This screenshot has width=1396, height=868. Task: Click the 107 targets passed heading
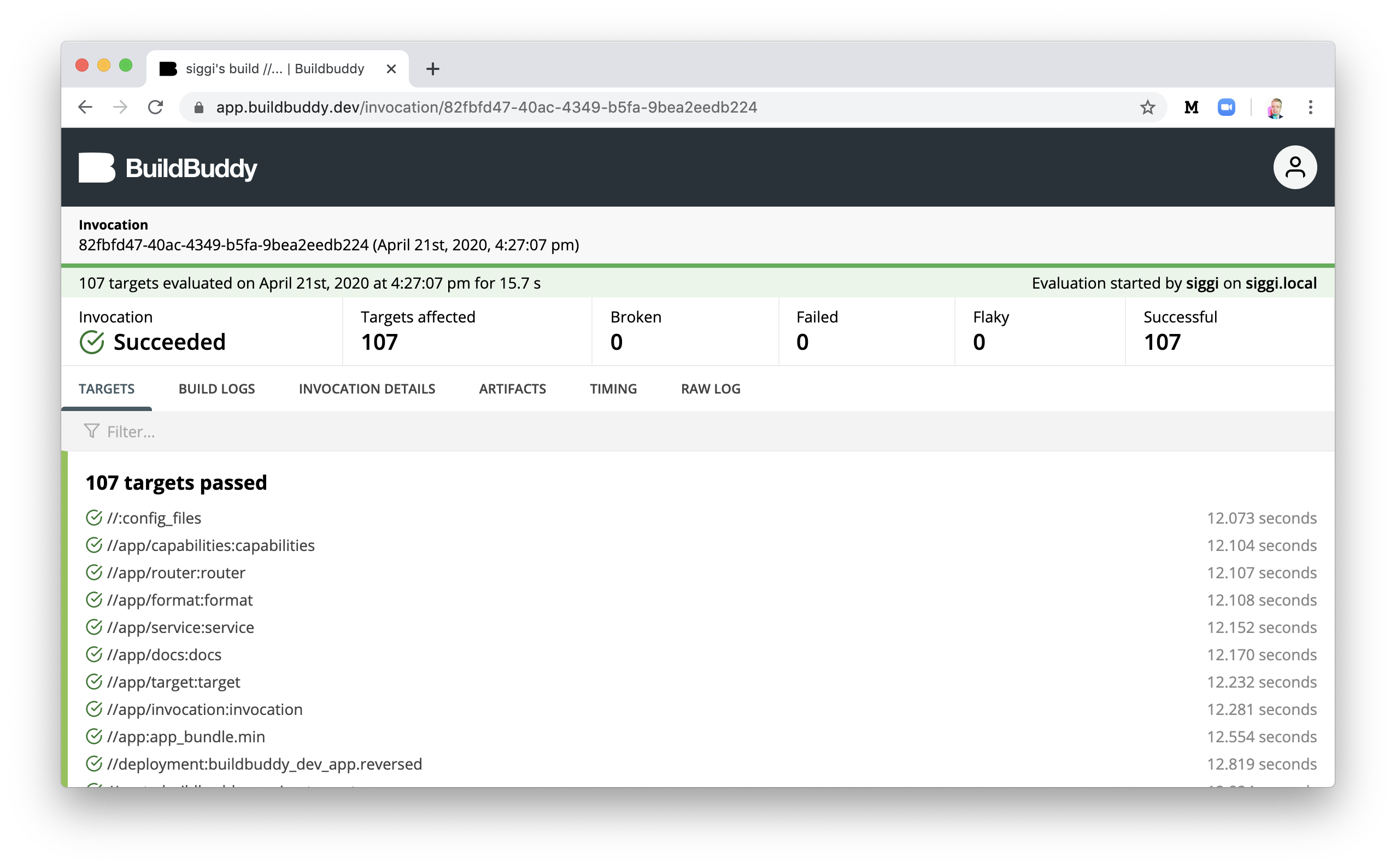point(176,483)
